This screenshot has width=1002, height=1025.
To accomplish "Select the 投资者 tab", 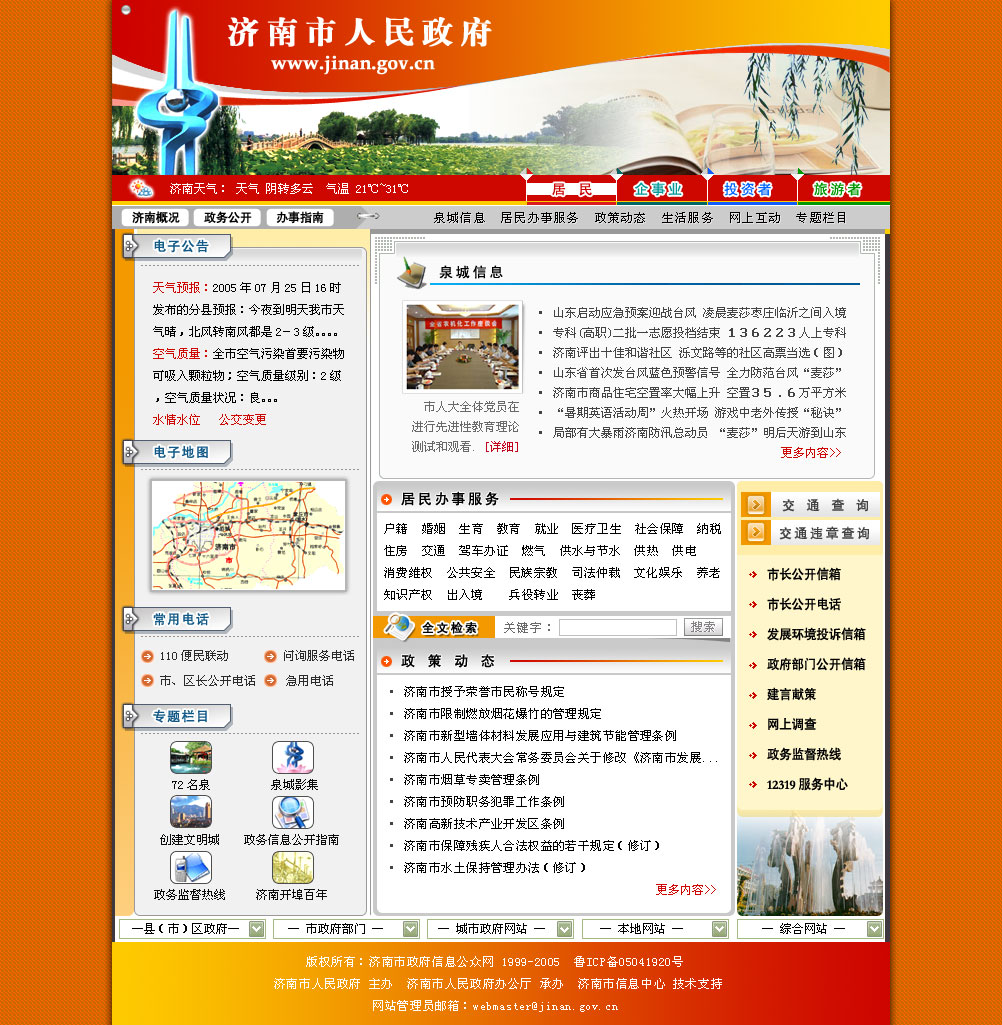I will [x=748, y=189].
